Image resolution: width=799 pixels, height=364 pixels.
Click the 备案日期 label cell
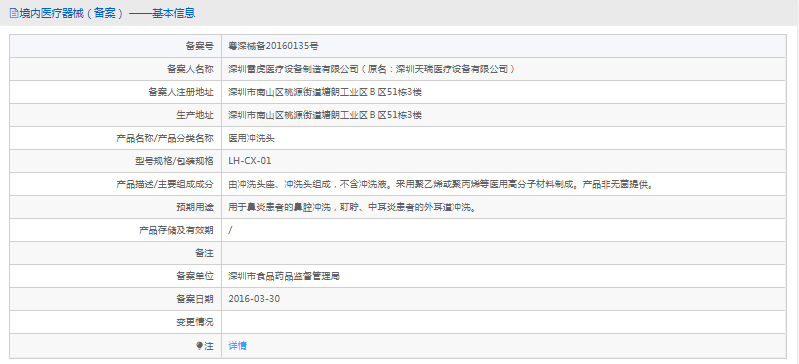click(116, 299)
